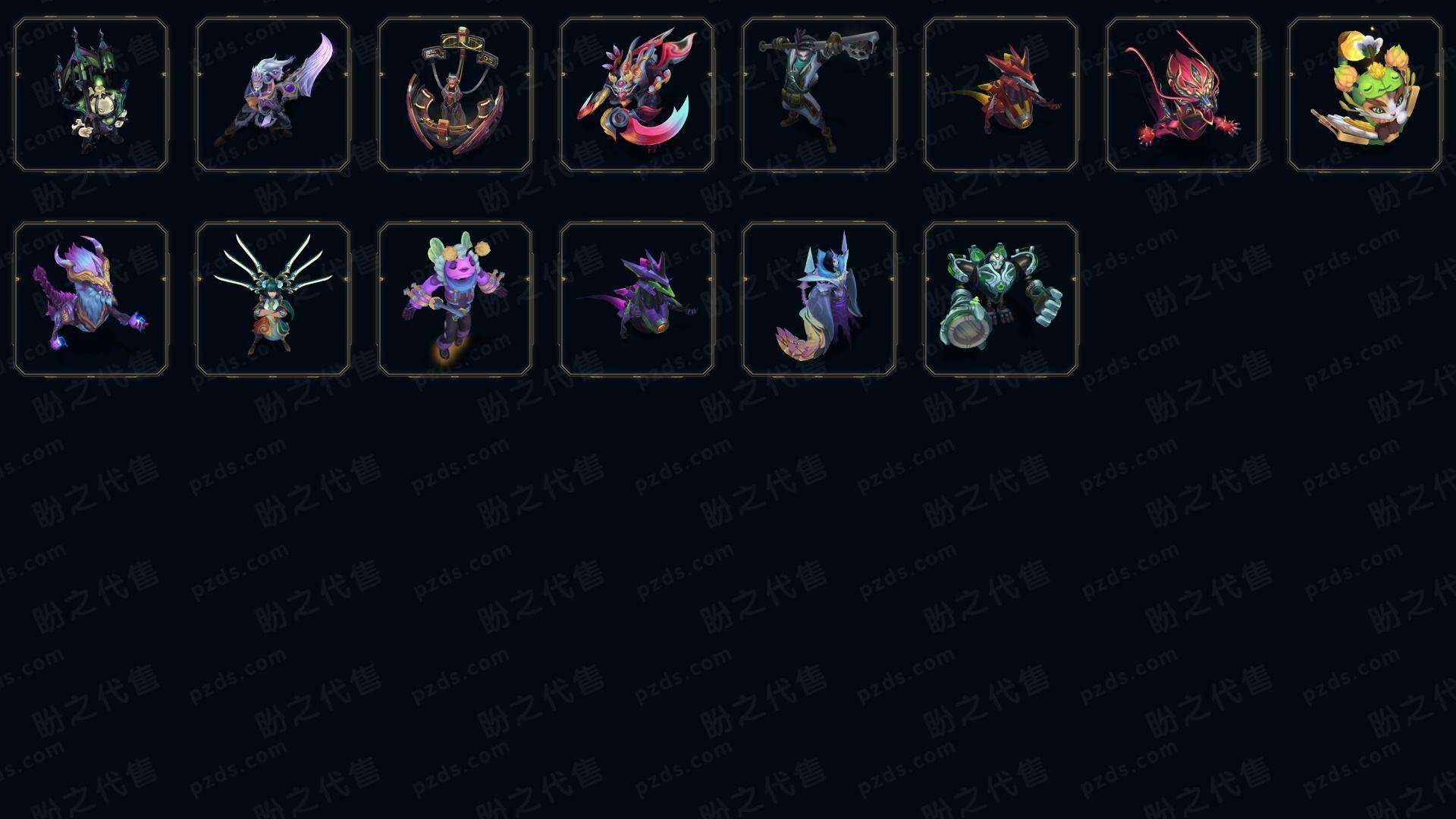Image resolution: width=1456 pixels, height=819 pixels.
Task: Choose the purple hippo with pom-pom antennae
Action: [455, 299]
